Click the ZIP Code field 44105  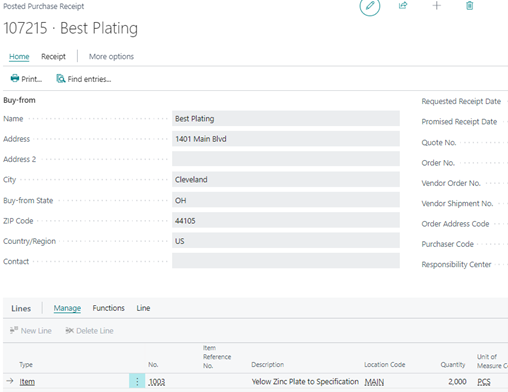click(286, 220)
